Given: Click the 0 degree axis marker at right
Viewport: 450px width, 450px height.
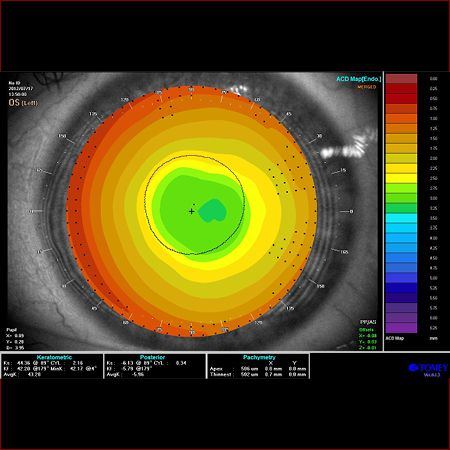Looking at the screenshot, I should (351, 211).
